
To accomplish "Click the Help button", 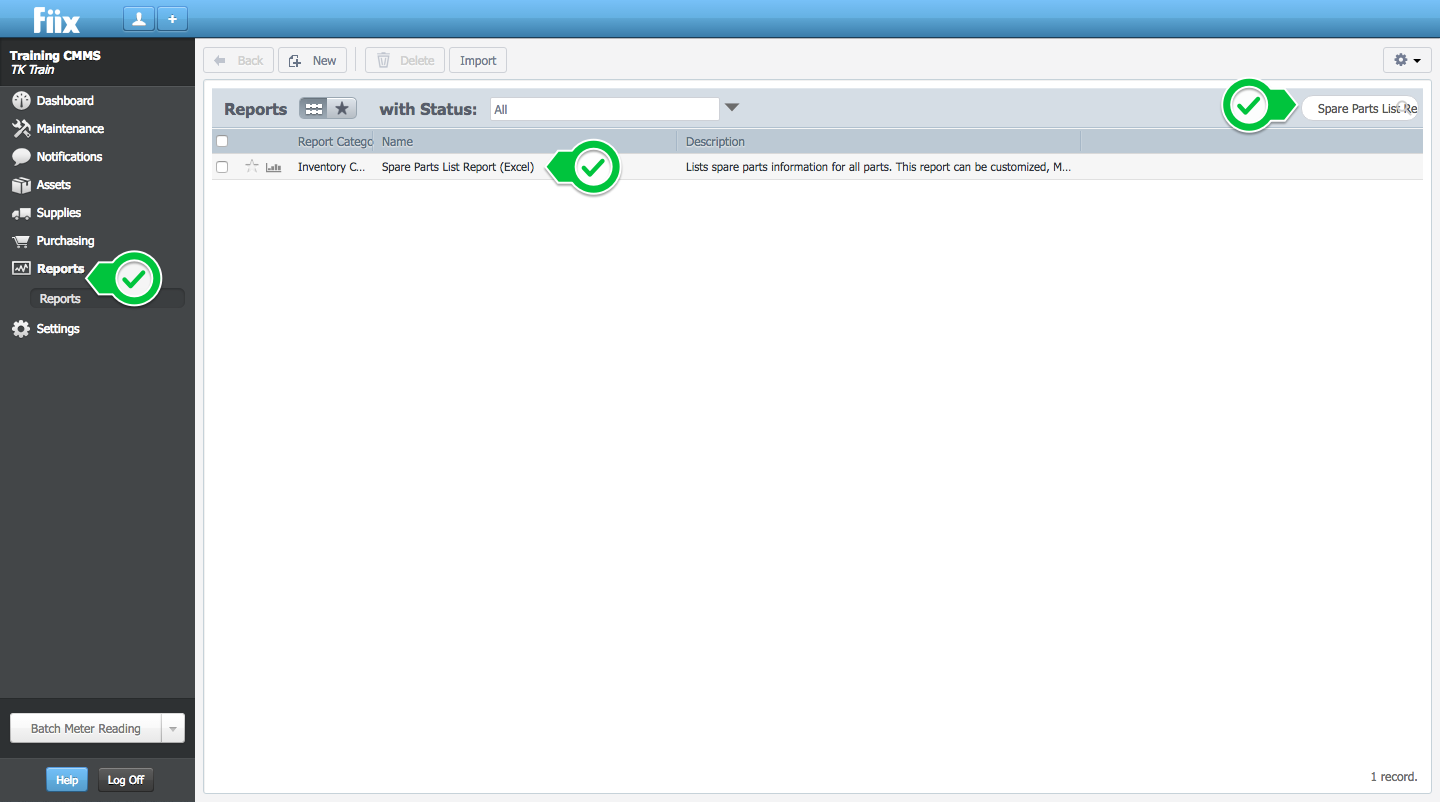I will 67,780.
